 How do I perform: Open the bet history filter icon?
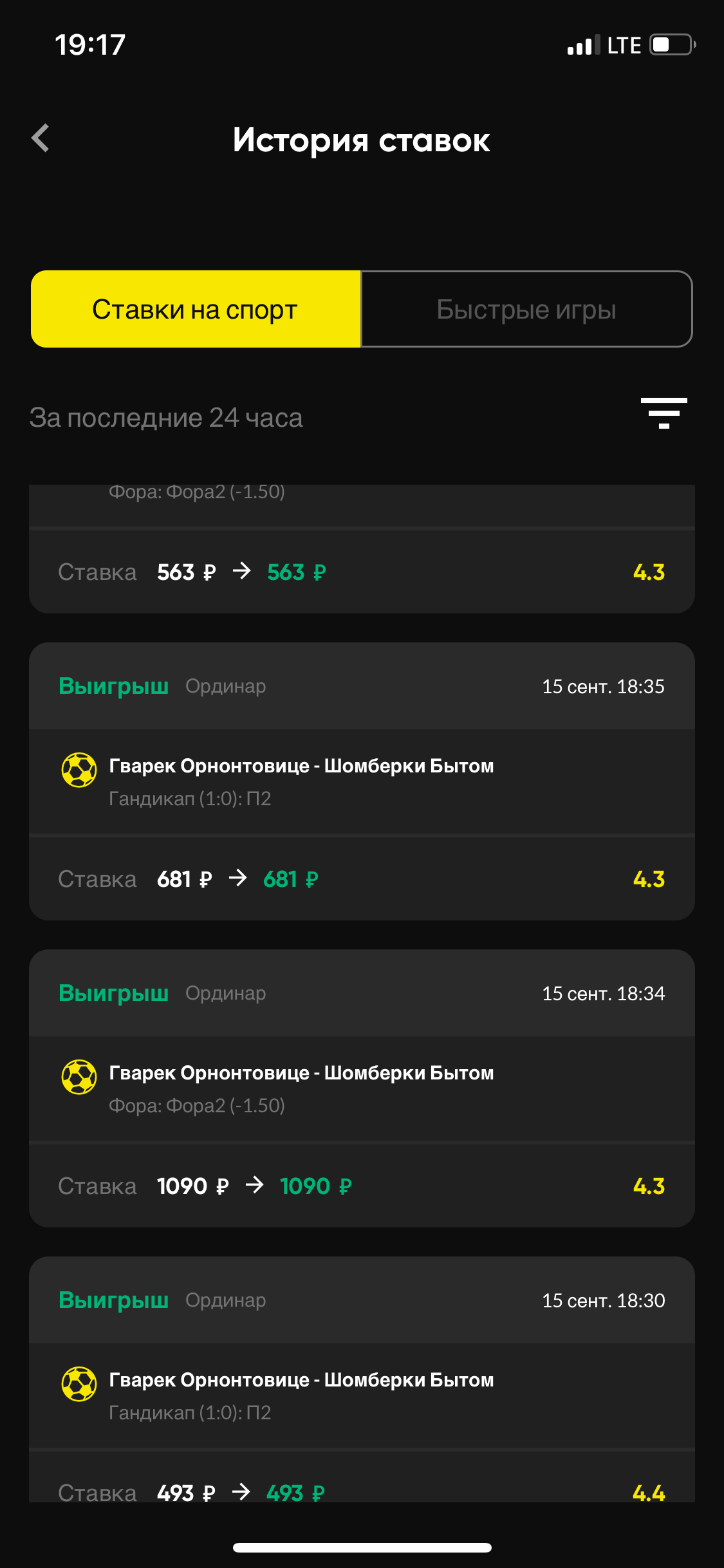pyautogui.click(x=664, y=413)
